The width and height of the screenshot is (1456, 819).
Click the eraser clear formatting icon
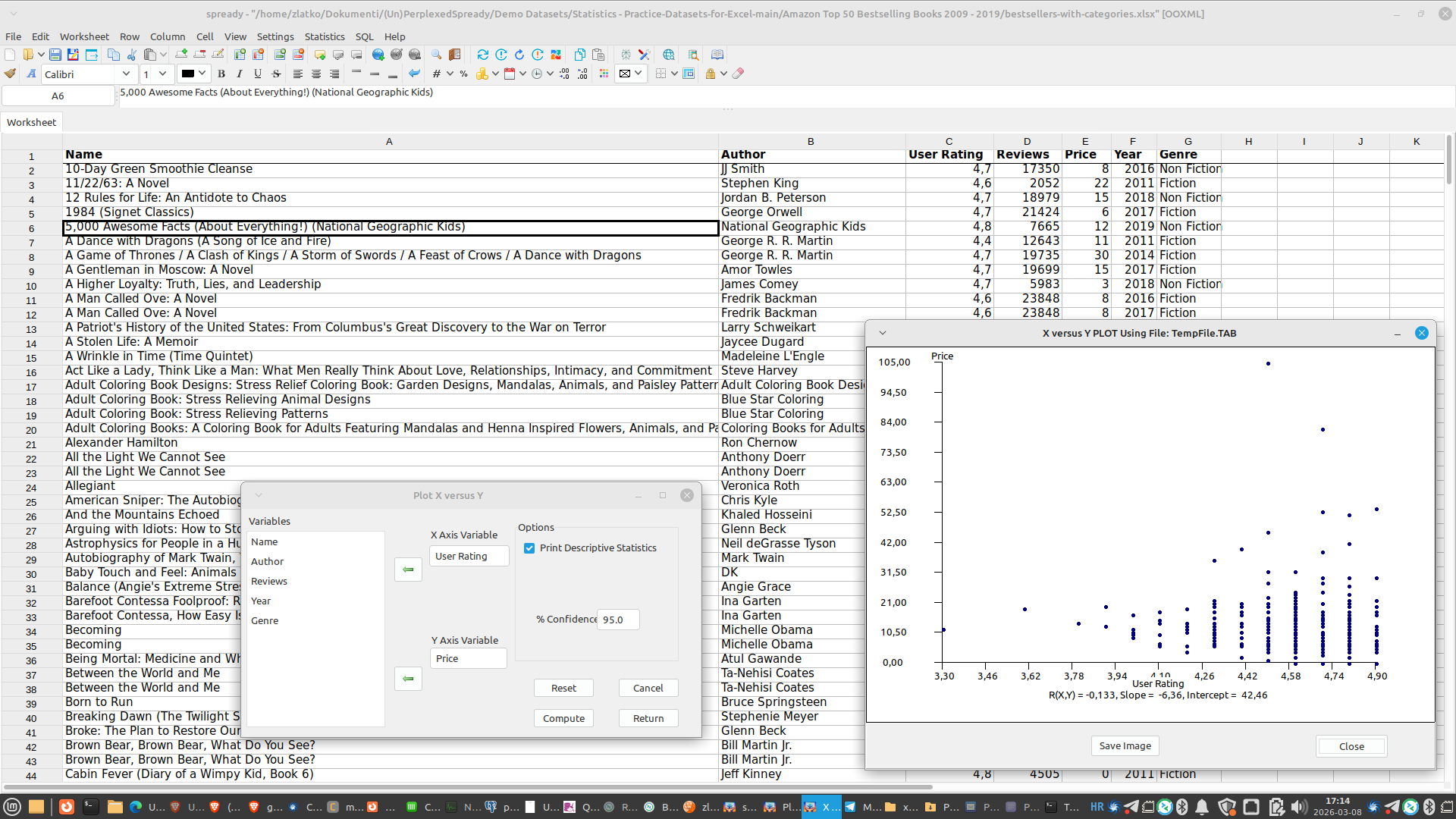(738, 74)
